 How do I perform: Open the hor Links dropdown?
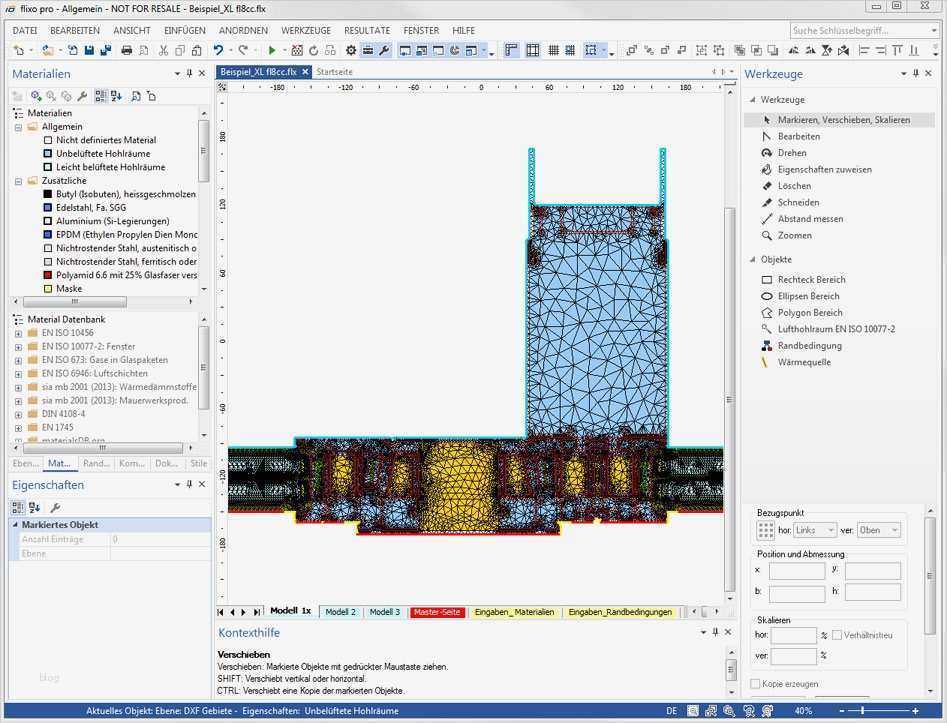[815, 530]
